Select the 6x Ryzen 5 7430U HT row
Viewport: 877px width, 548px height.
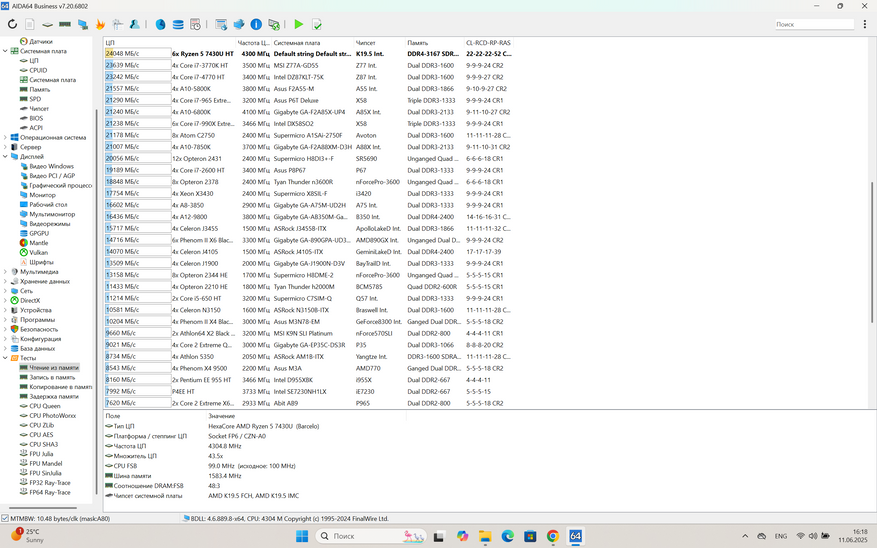(308, 54)
